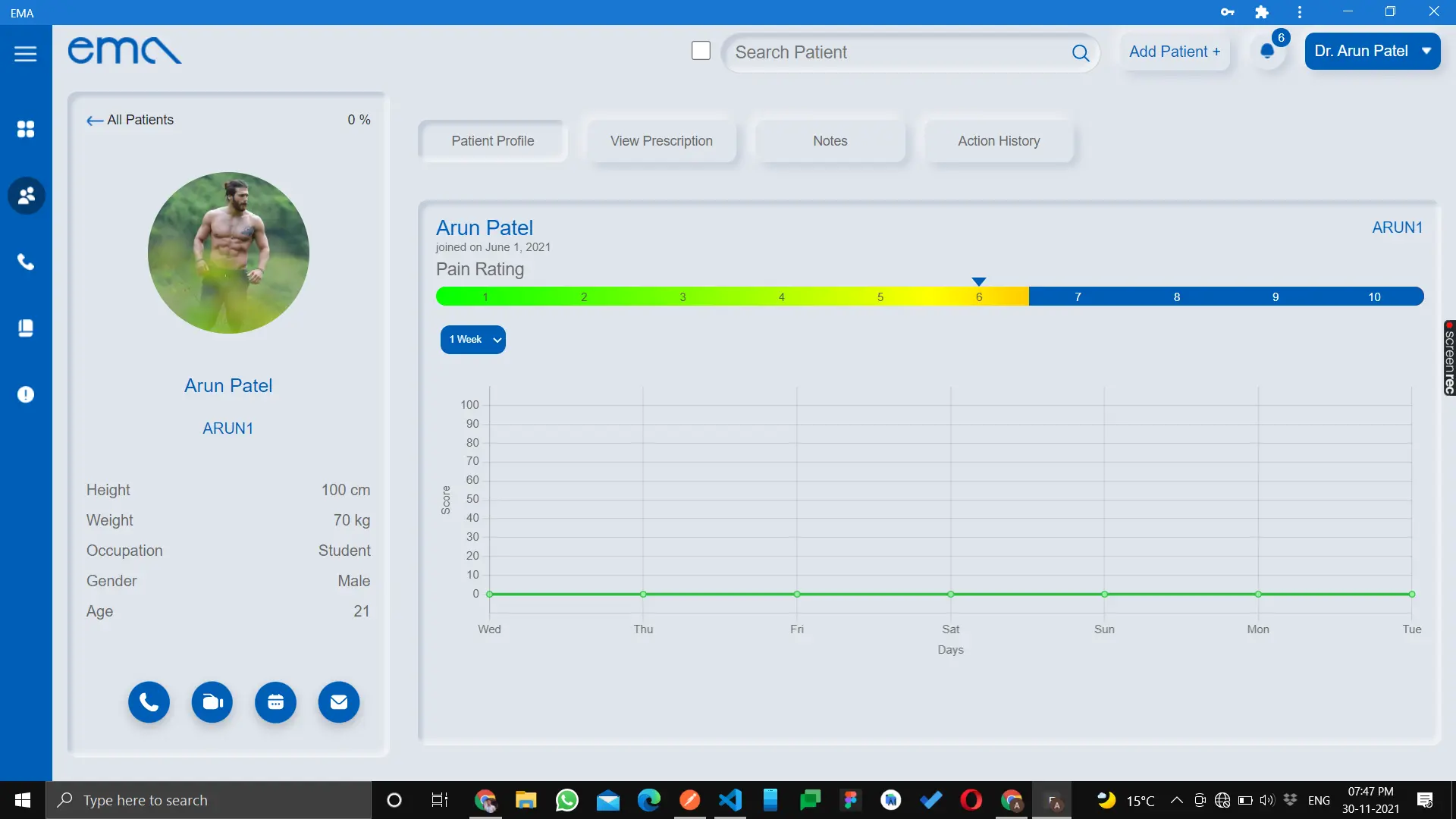Open the Mail app from taskbar

pos(607,800)
